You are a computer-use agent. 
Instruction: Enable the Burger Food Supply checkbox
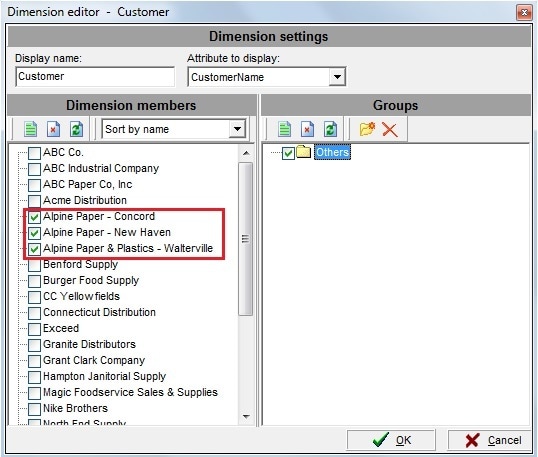[x=34, y=281]
